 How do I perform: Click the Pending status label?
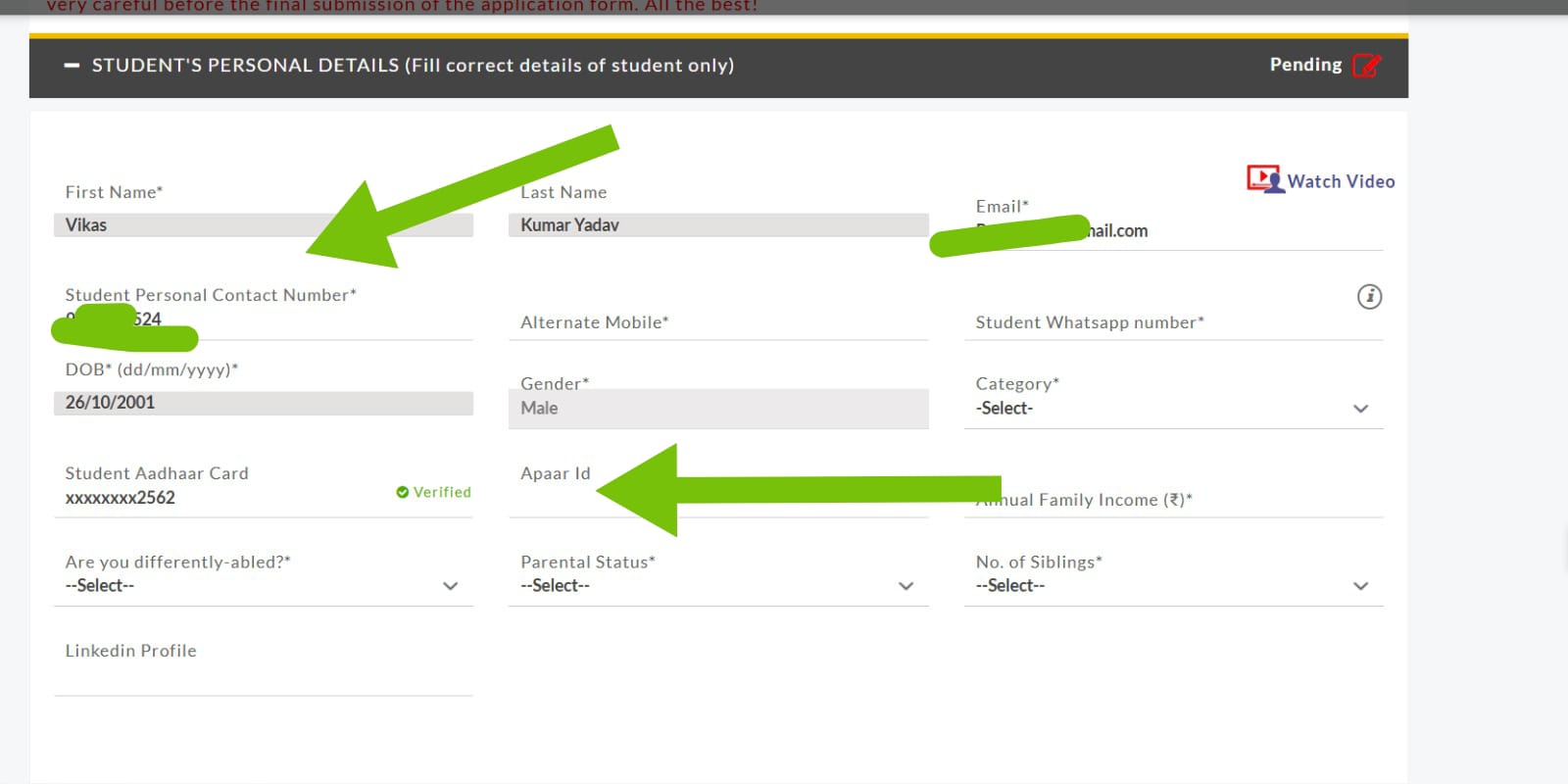[1305, 65]
